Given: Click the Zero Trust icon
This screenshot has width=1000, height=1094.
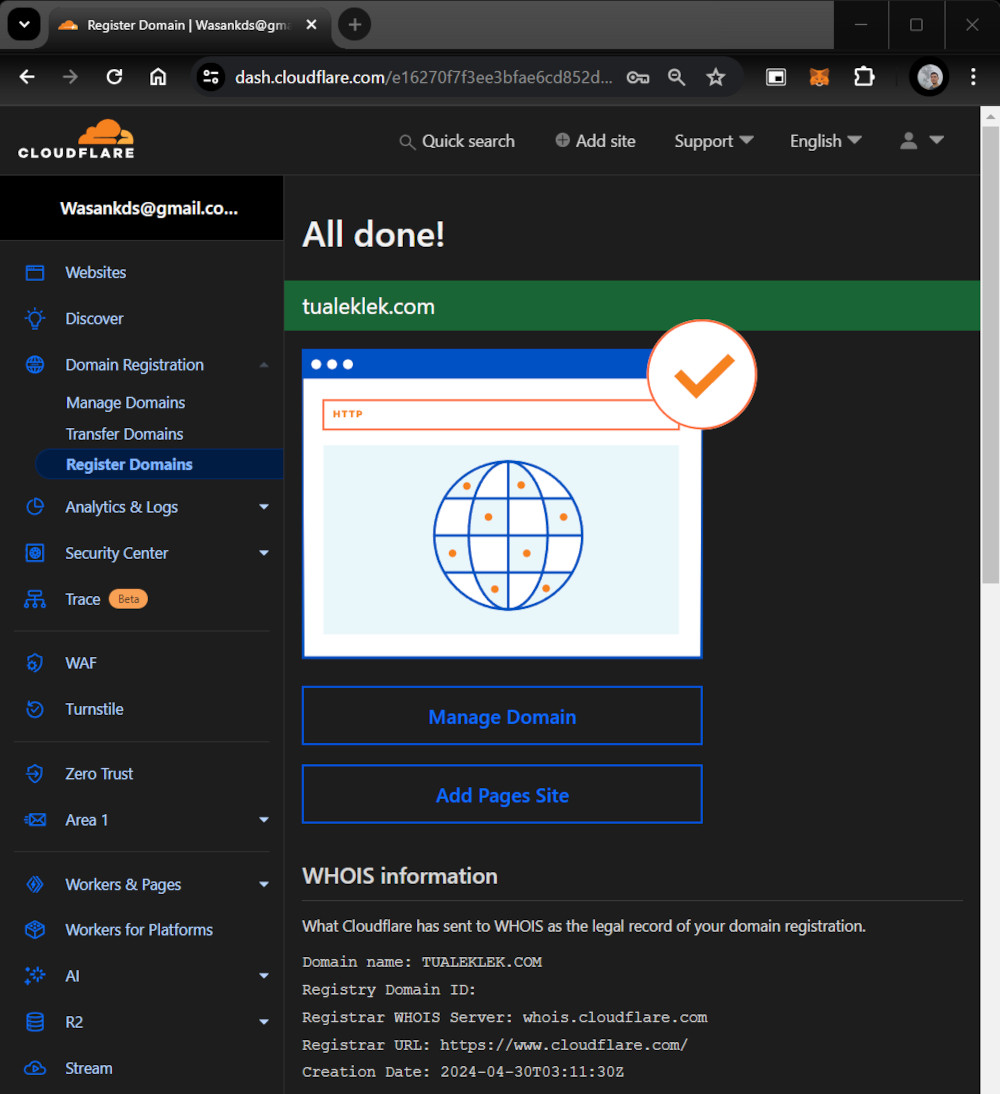Looking at the screenshot, I should pos(35,774).
